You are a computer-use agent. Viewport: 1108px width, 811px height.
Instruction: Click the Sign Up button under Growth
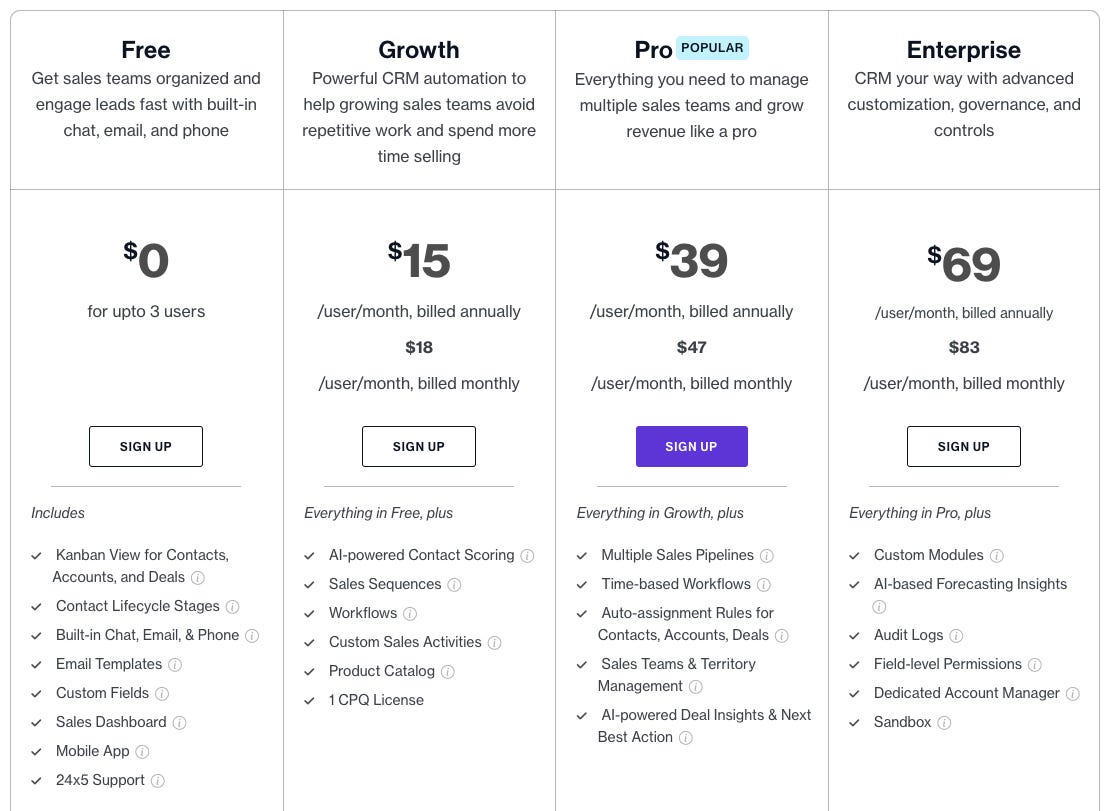point(419,446)
